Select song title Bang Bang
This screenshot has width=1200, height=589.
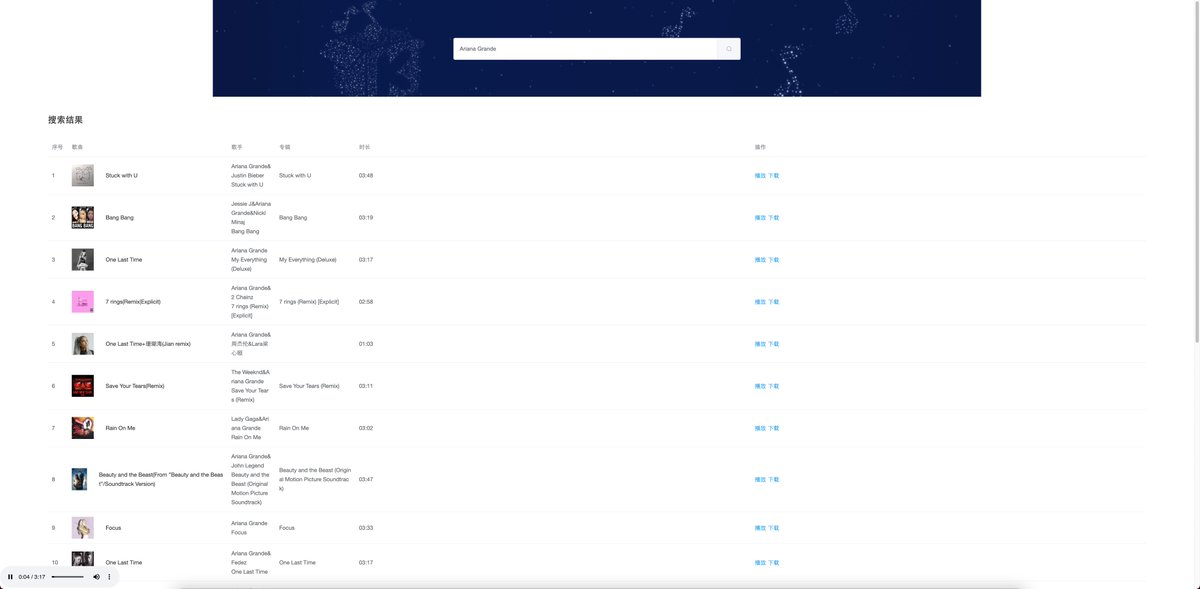coord(120,217)
